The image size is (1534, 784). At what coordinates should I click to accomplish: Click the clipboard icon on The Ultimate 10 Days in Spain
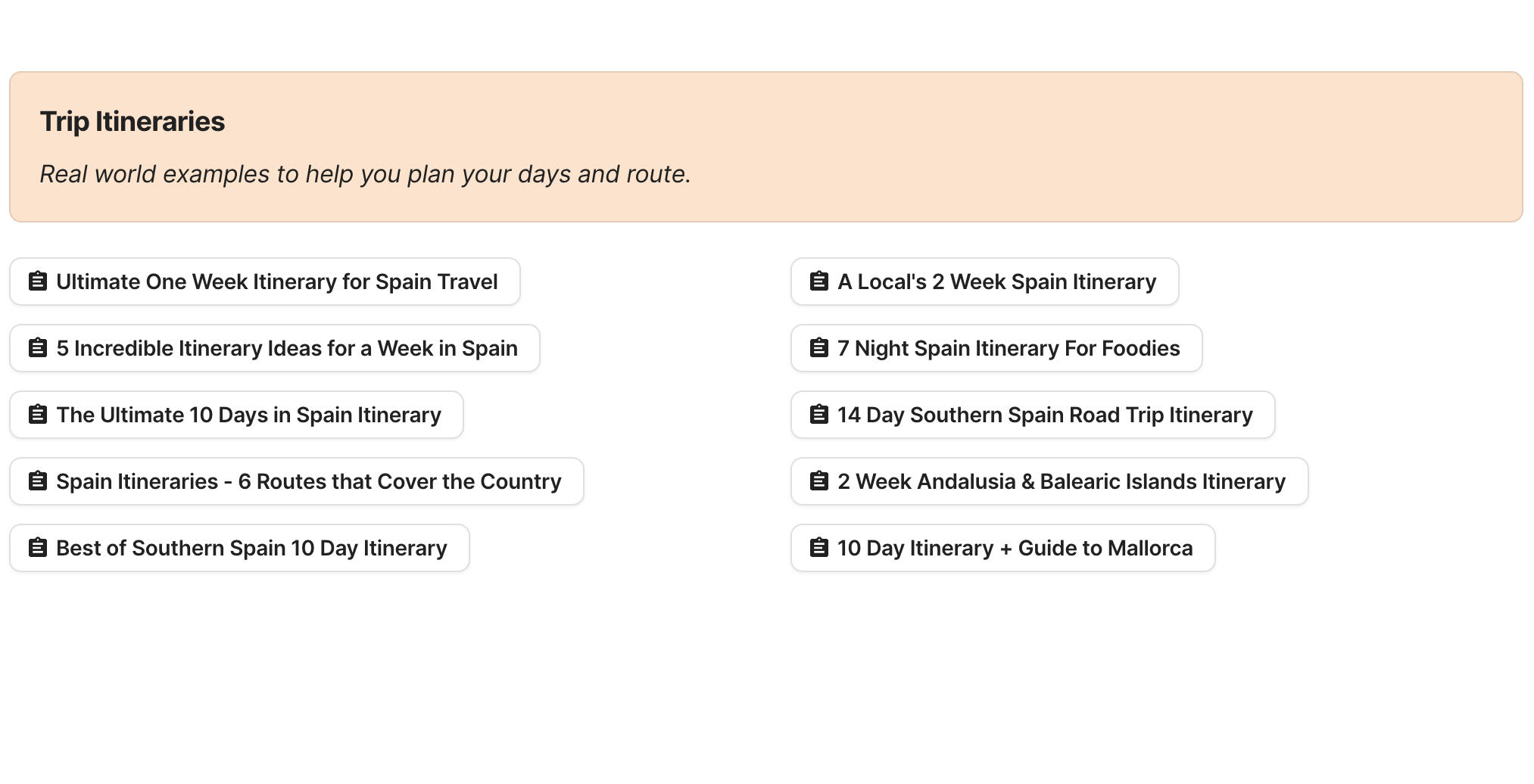pyautogui.click(x=37, y=414)
